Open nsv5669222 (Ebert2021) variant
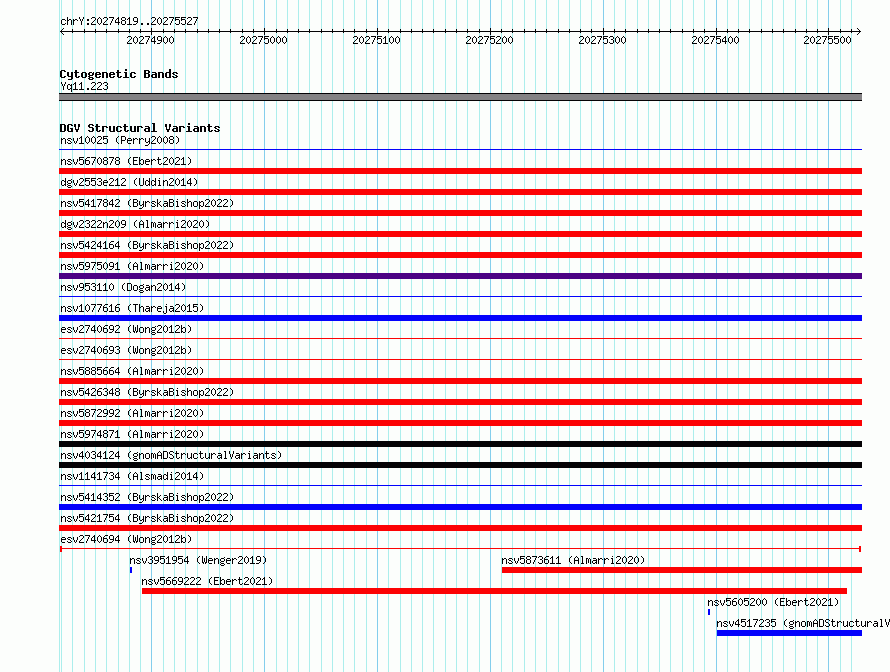This screenshot has height=672, width=890. click(x=207, y=581)
